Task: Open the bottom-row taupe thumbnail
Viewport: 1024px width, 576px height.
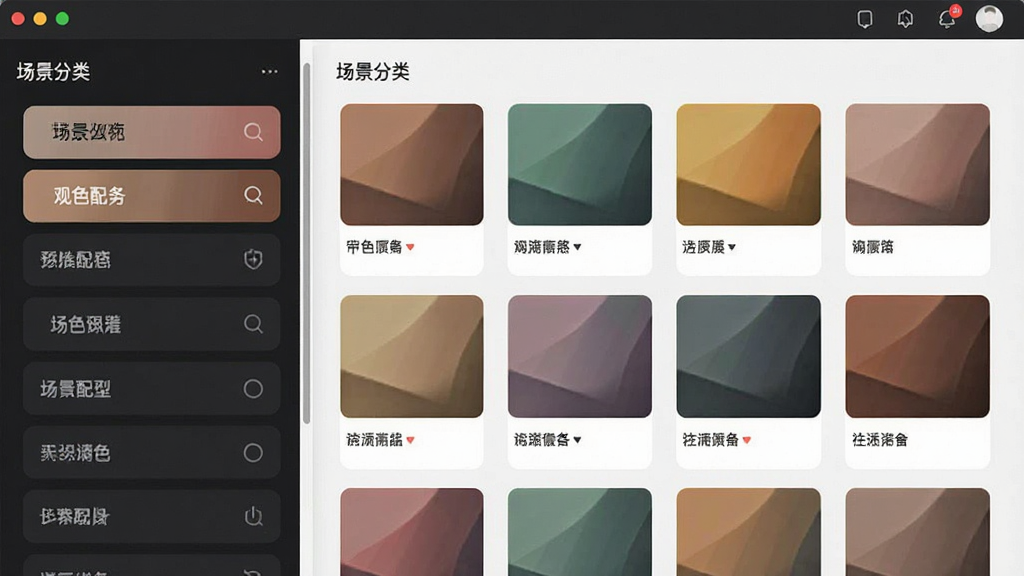Action: (x=918, y=532)
